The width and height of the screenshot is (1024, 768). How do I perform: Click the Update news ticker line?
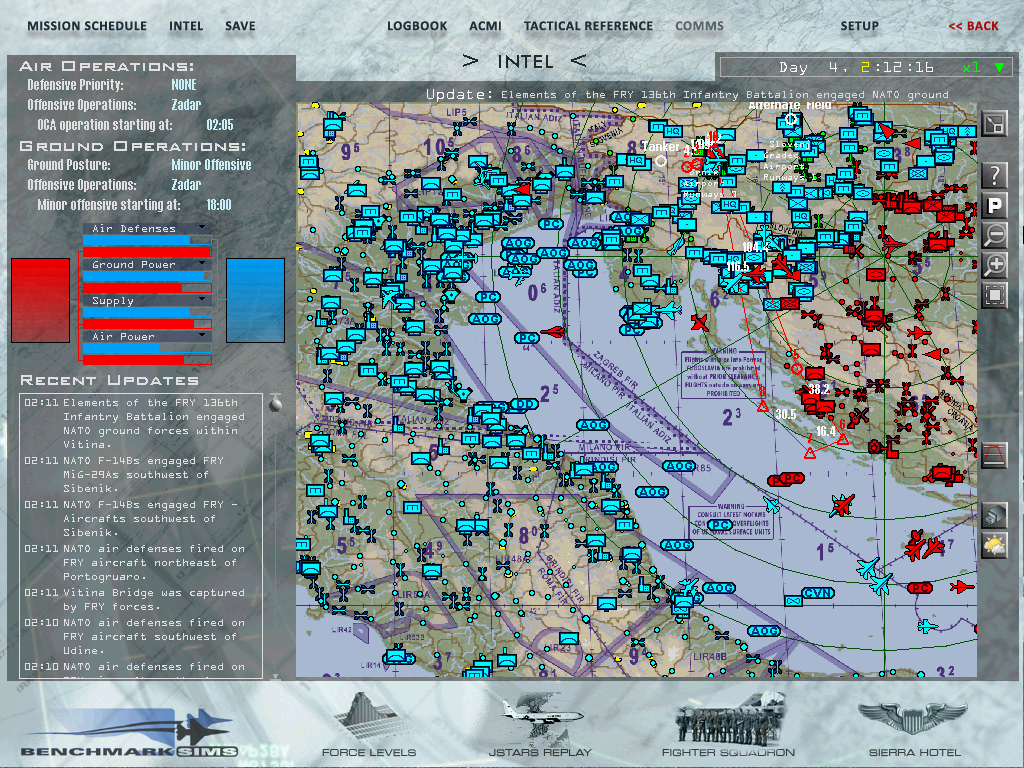[687, 95]
